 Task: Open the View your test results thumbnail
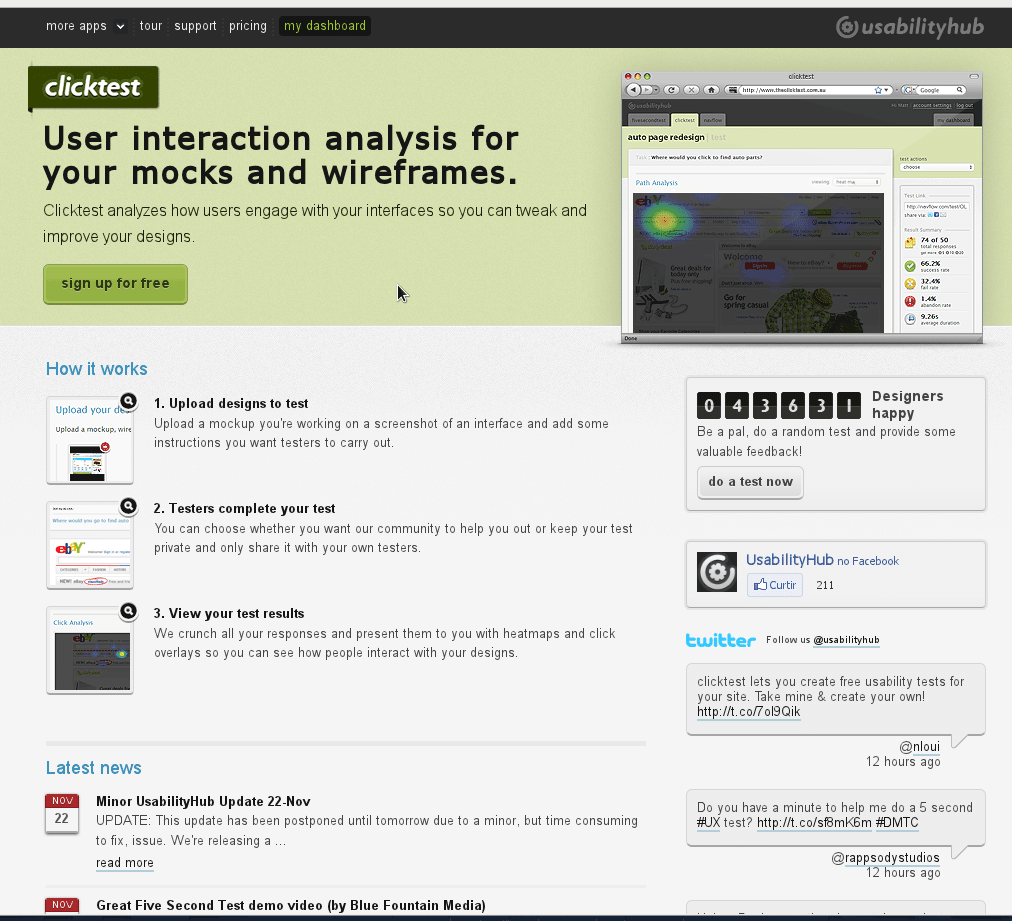tap(90, 650)
